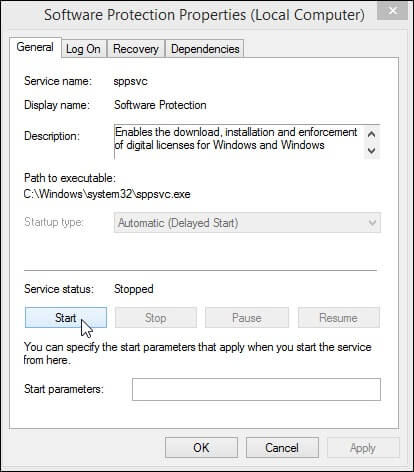Click inside the Description text box
The height and width of the screenshot is (472, 414).
[239, 142]
